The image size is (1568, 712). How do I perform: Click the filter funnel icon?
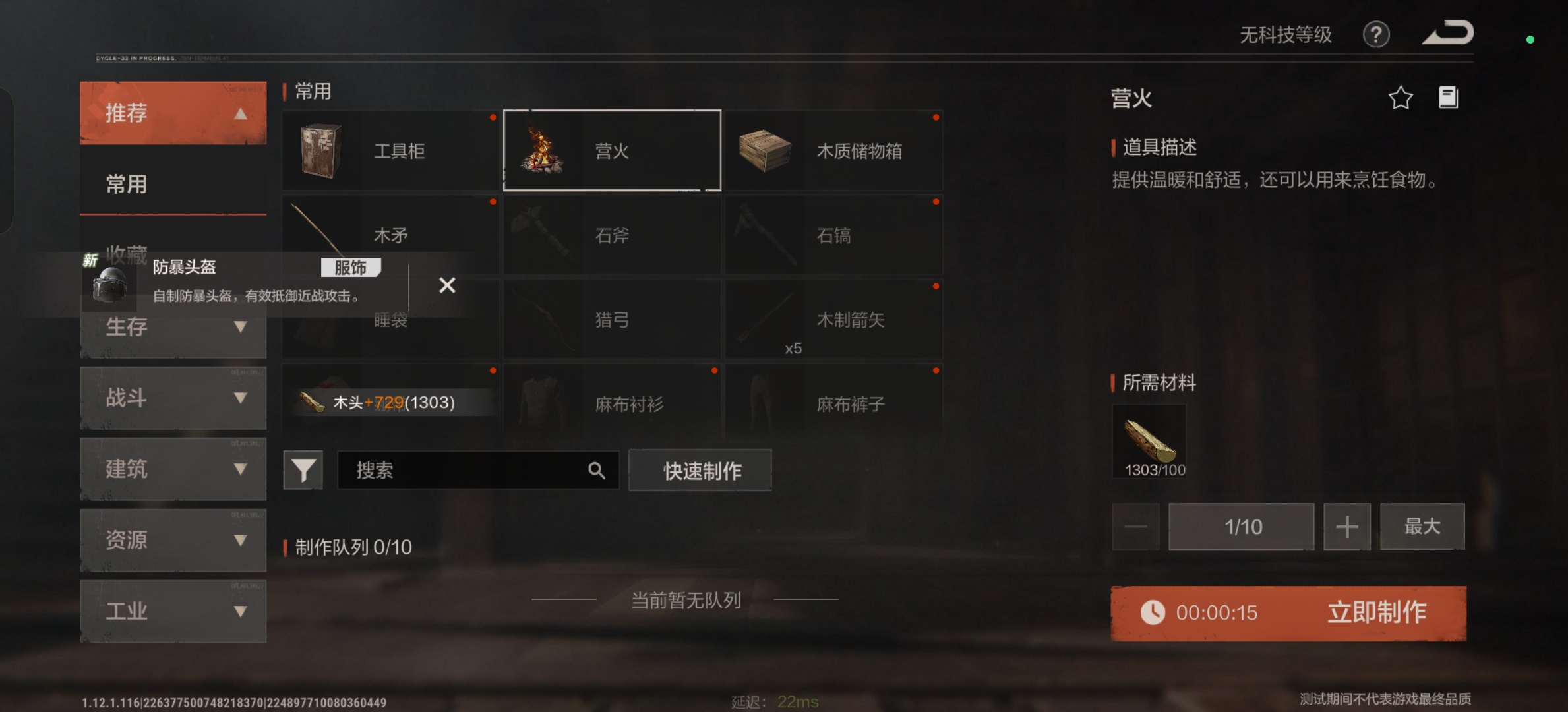[x=303, y=470]
